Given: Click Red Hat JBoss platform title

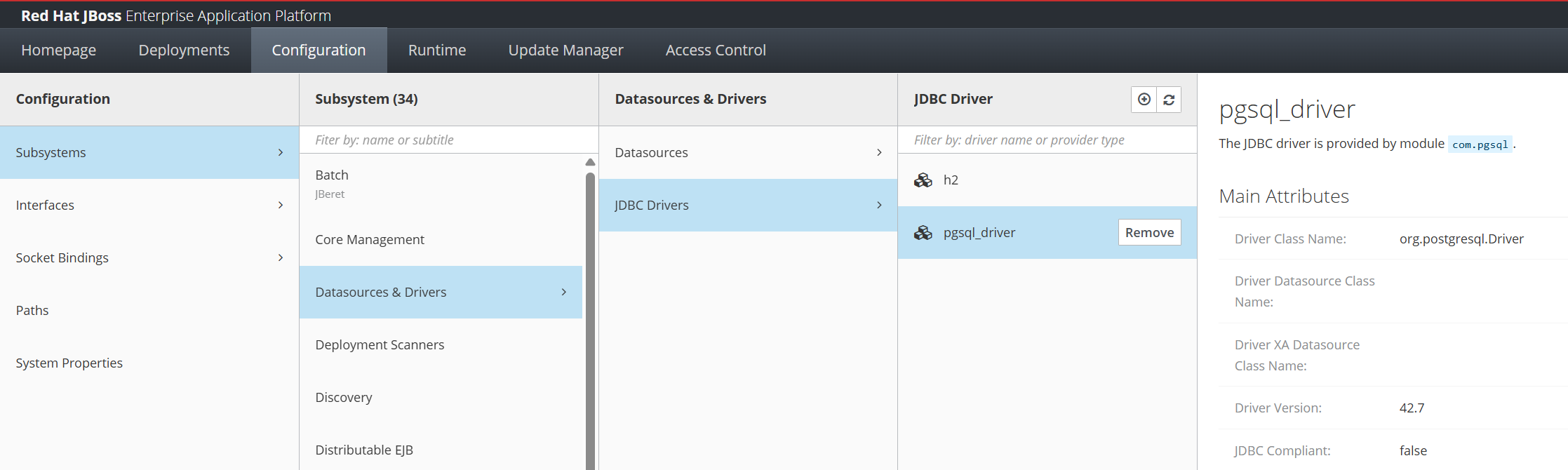Looking at the screenshot, I should point(176,15).
